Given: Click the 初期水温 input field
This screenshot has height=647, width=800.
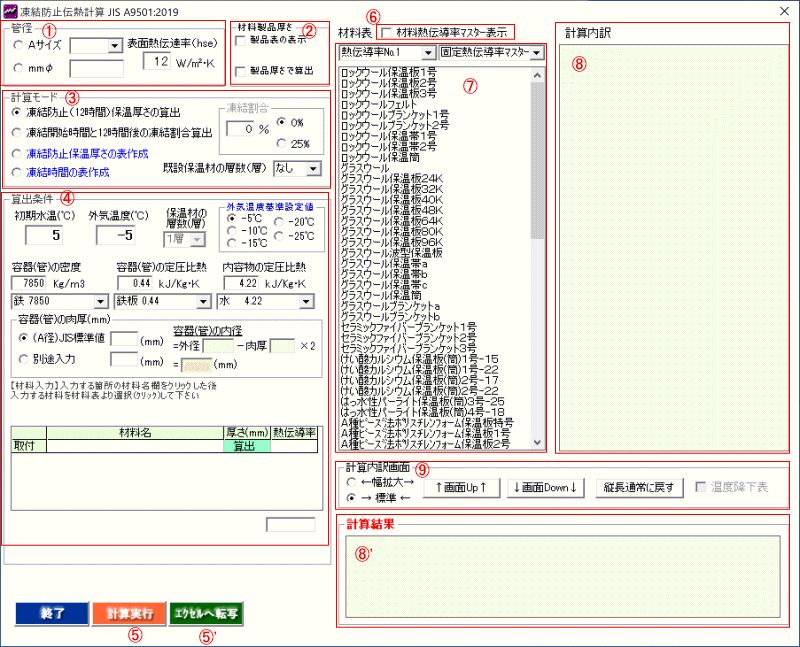Looking at the screenshot, I should [x=43, y=236].
